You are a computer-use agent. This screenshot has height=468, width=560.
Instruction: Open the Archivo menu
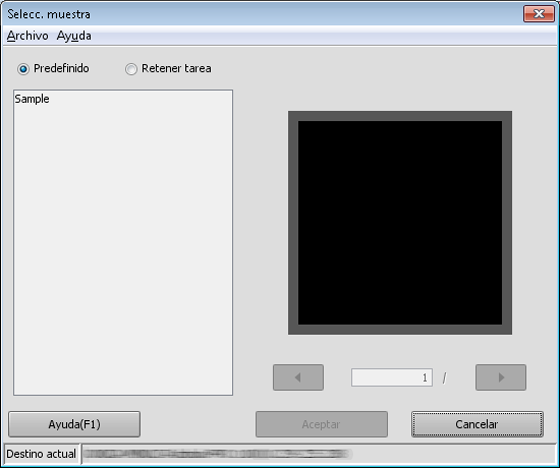coord(28,36)
